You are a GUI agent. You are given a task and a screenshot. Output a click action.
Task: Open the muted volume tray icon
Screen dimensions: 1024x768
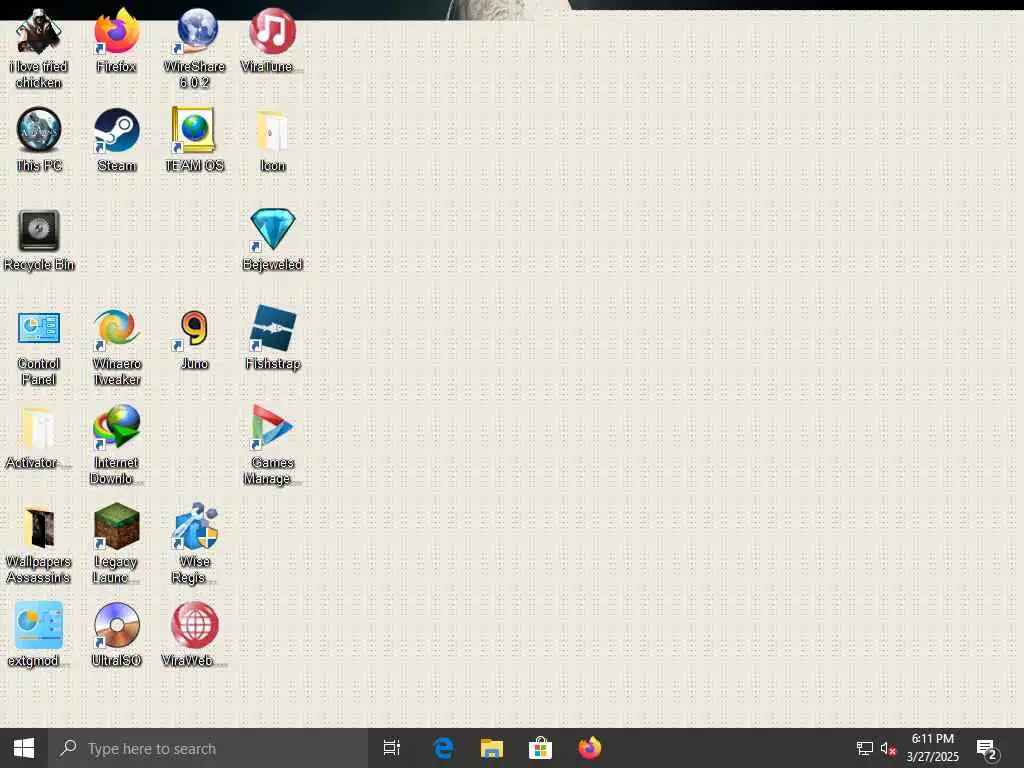click(888, 748)
